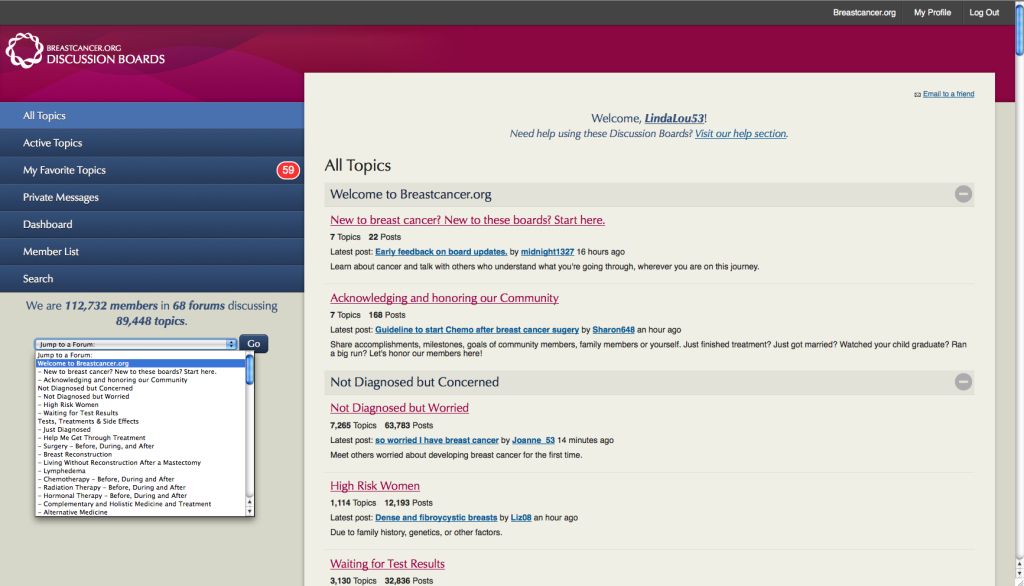Open Search in sidebar
The width and height of the screenshot is (1024, 586).
(x=152, y=278)
